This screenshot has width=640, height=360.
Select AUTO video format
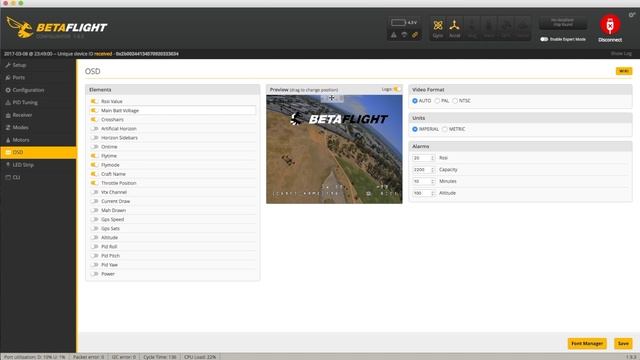click(x=415, y=101)
